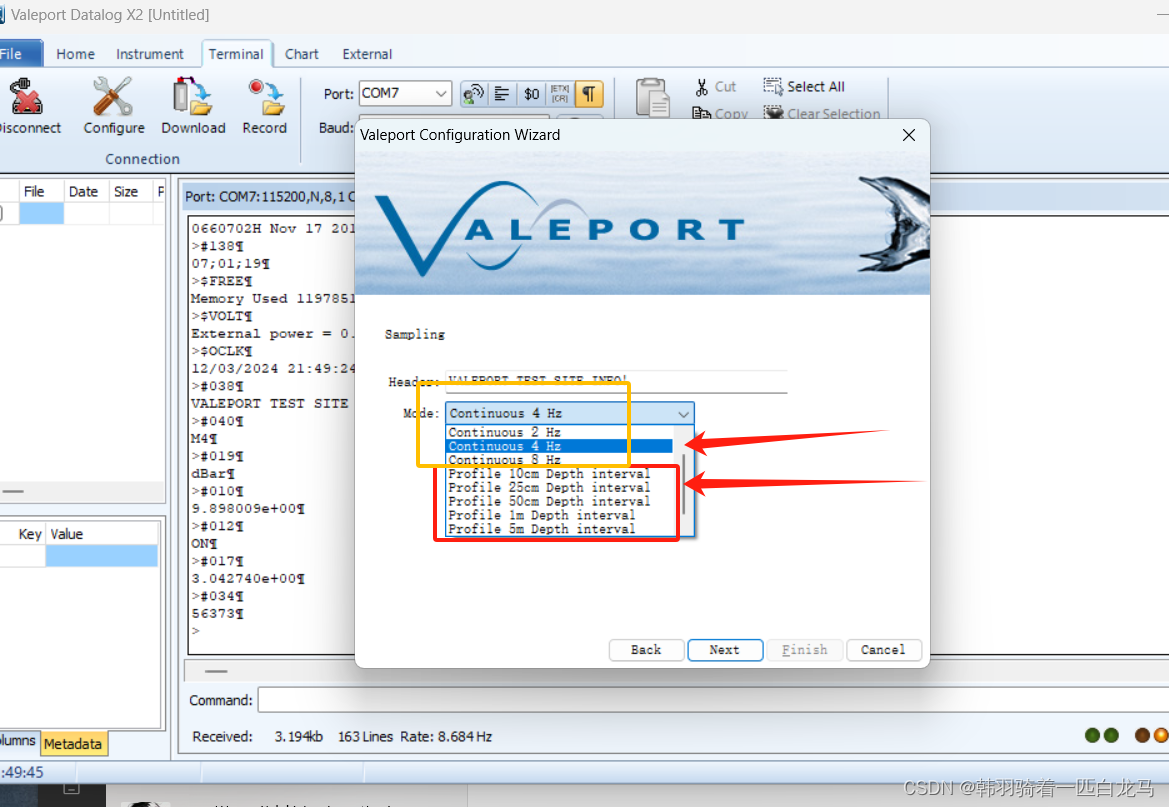This screenshot has height=807, width=1169.
Task: Select the Terminal ribbon tab
Action: [x=236, y=54]
